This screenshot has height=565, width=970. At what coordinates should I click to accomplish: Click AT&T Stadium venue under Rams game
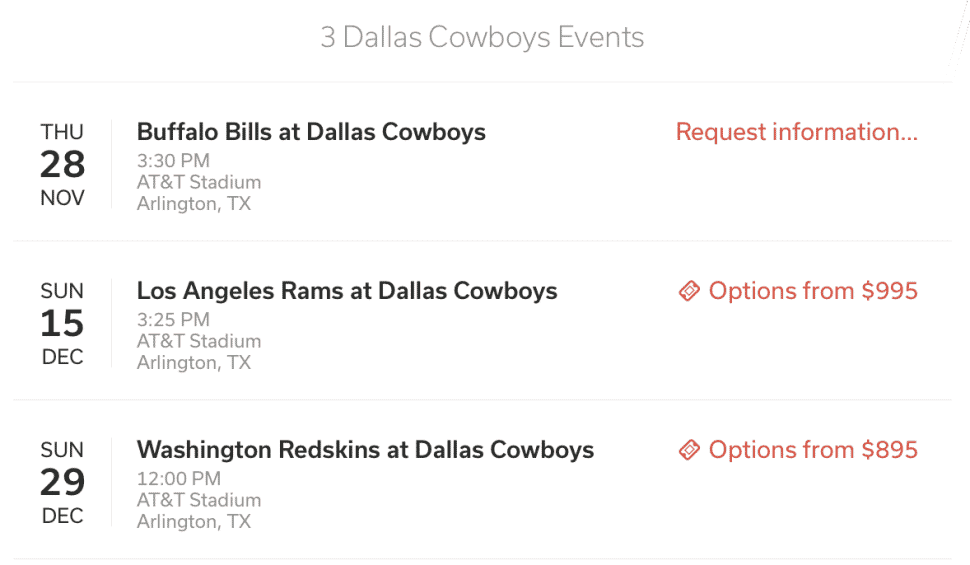pyautogui.click(x=199, y=342)
